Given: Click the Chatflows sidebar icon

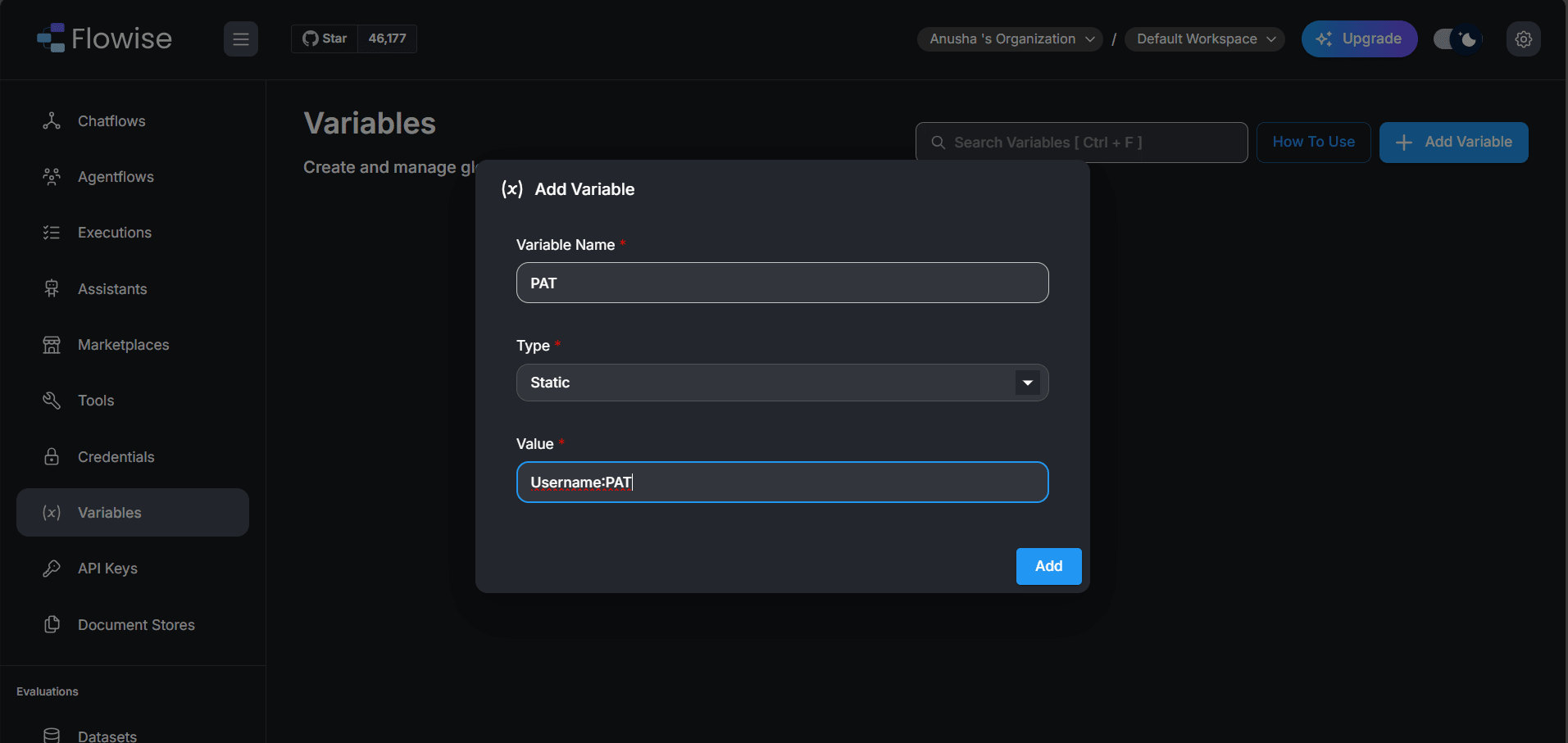Looking at the screenshot, I should pyautogui.click(x=52, y=121).
